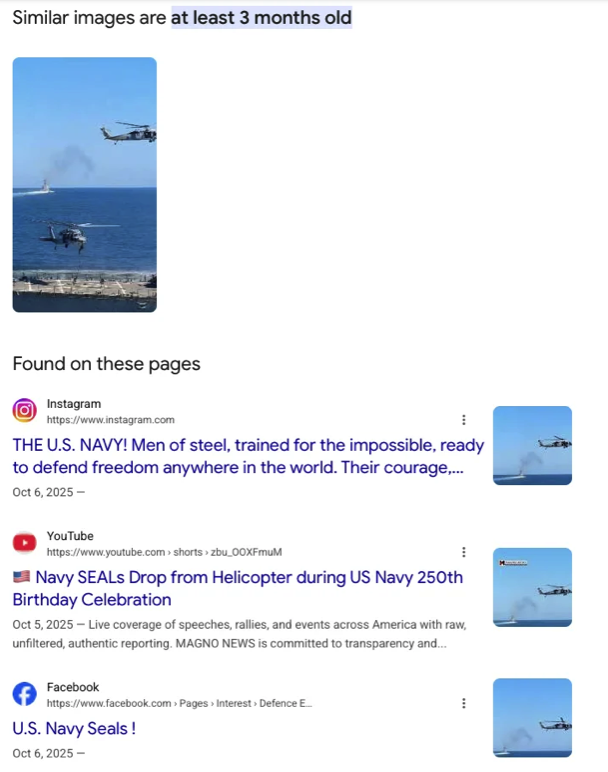This screenshot has height=772, width=608.
Task: Open 'Navy SEALs Drop from Helicopter' link
Action: click(x=238, y=588)
